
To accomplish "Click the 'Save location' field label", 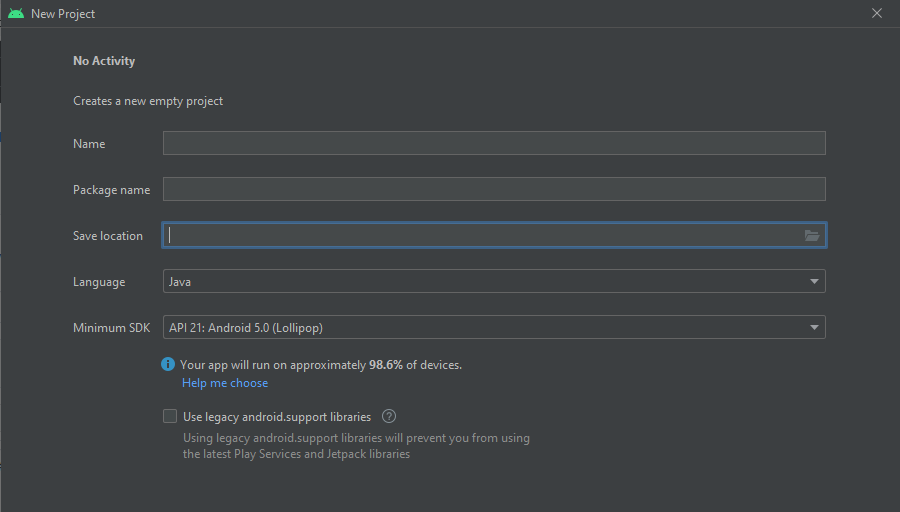I will coord(108,236).
